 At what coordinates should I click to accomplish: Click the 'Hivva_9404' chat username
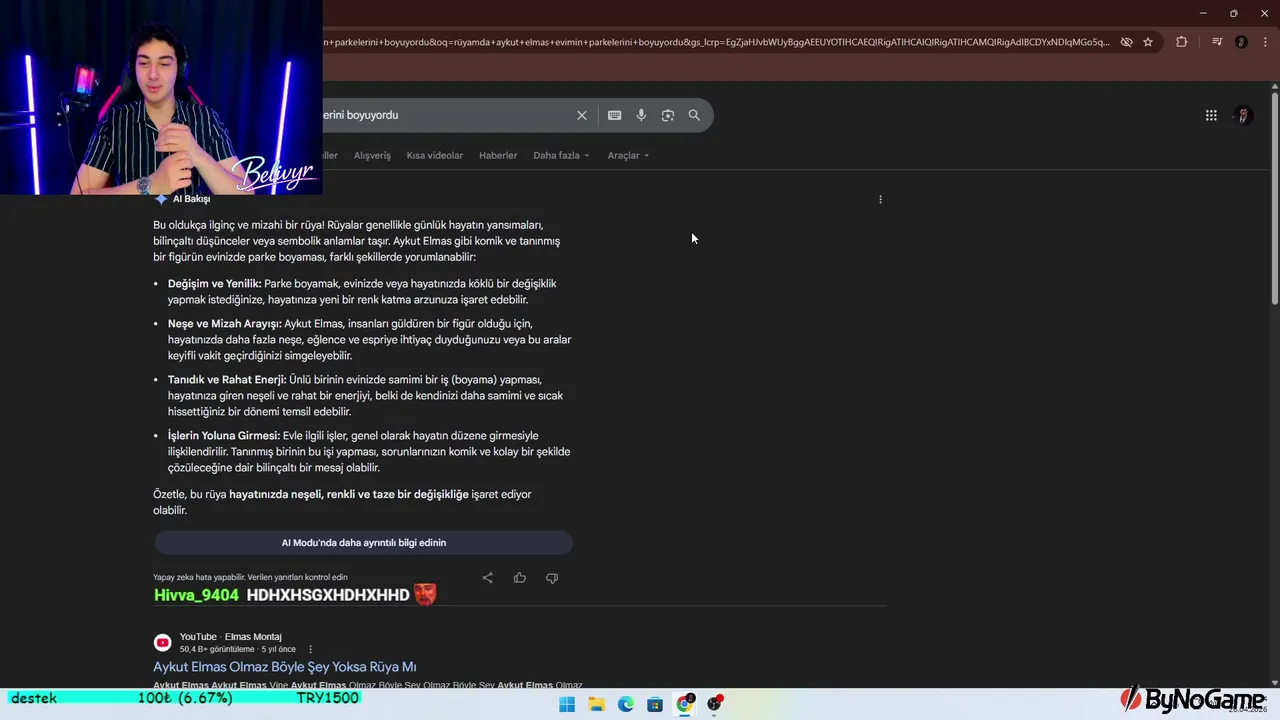tap(196, 595)
